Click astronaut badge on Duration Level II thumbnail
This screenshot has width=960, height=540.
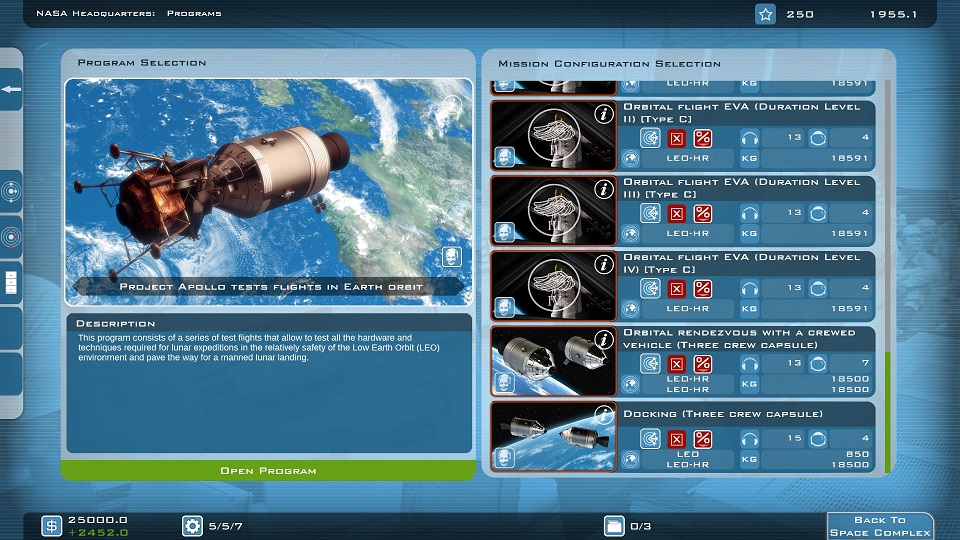(504, 156)
